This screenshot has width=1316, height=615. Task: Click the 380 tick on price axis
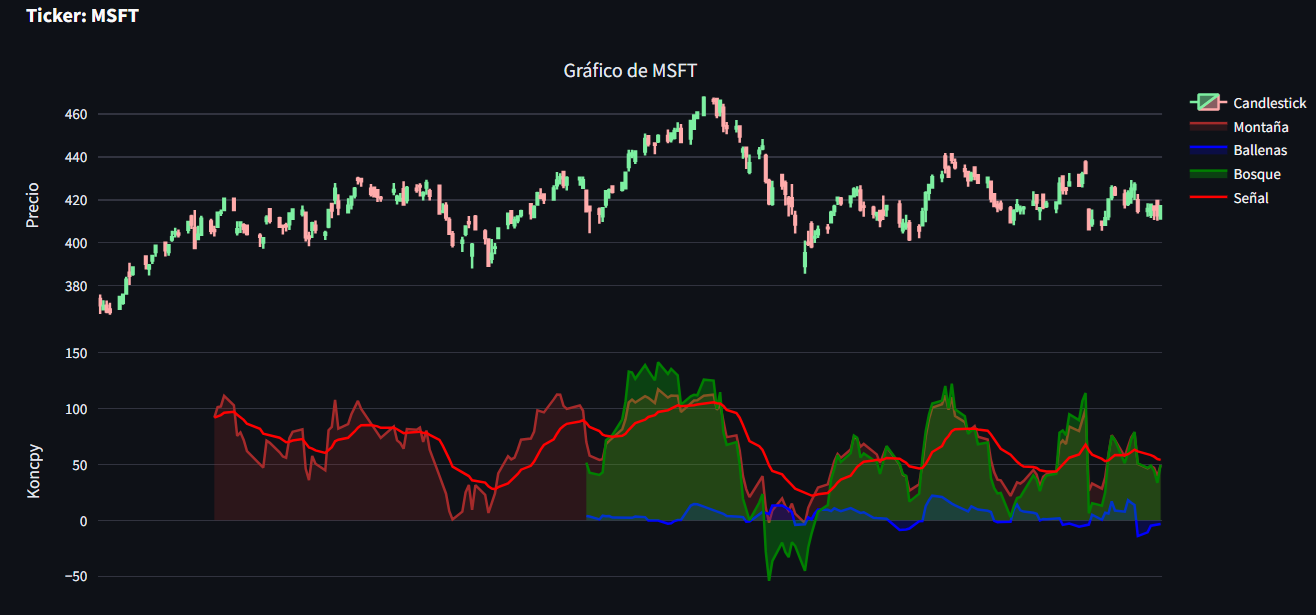click(77, 286)
